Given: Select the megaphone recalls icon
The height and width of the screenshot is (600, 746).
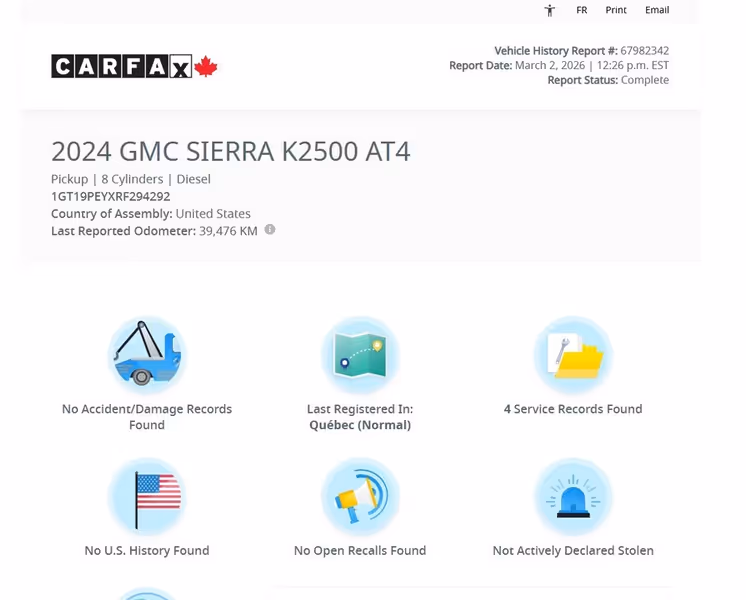Looking at the screenshot, I should point(360,497).
